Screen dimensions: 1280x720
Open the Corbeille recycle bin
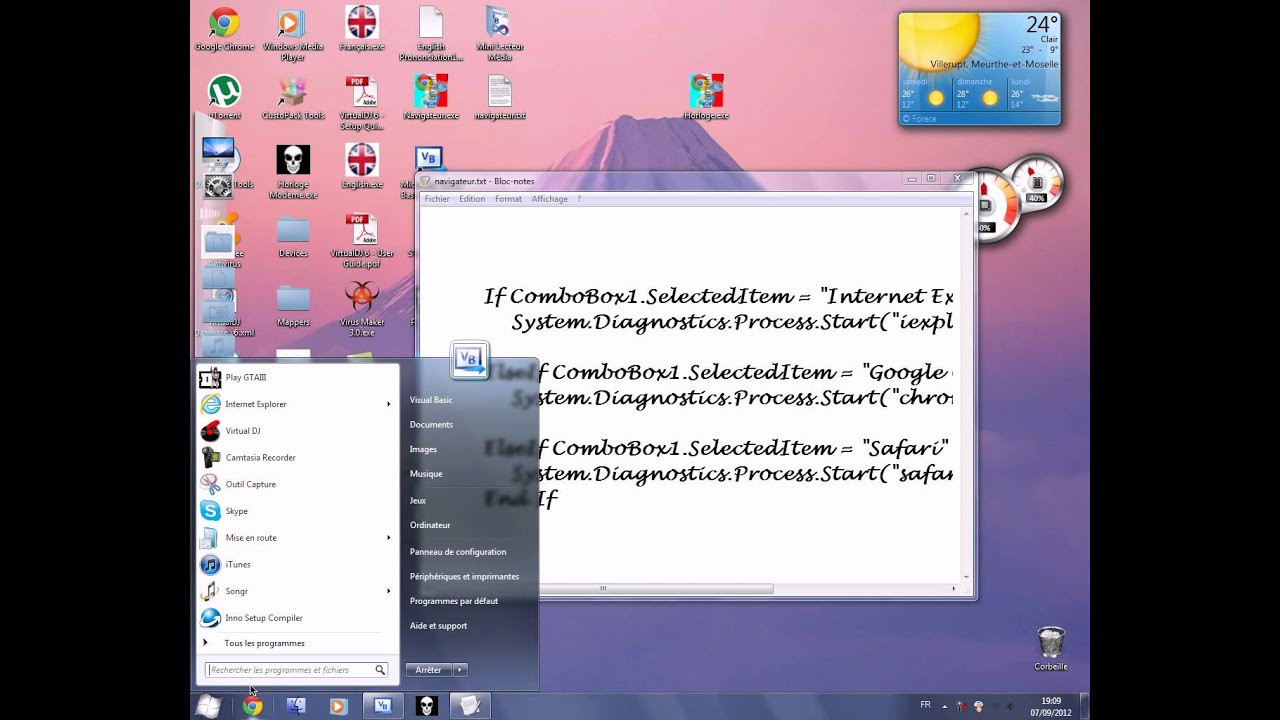(1051, 649)
